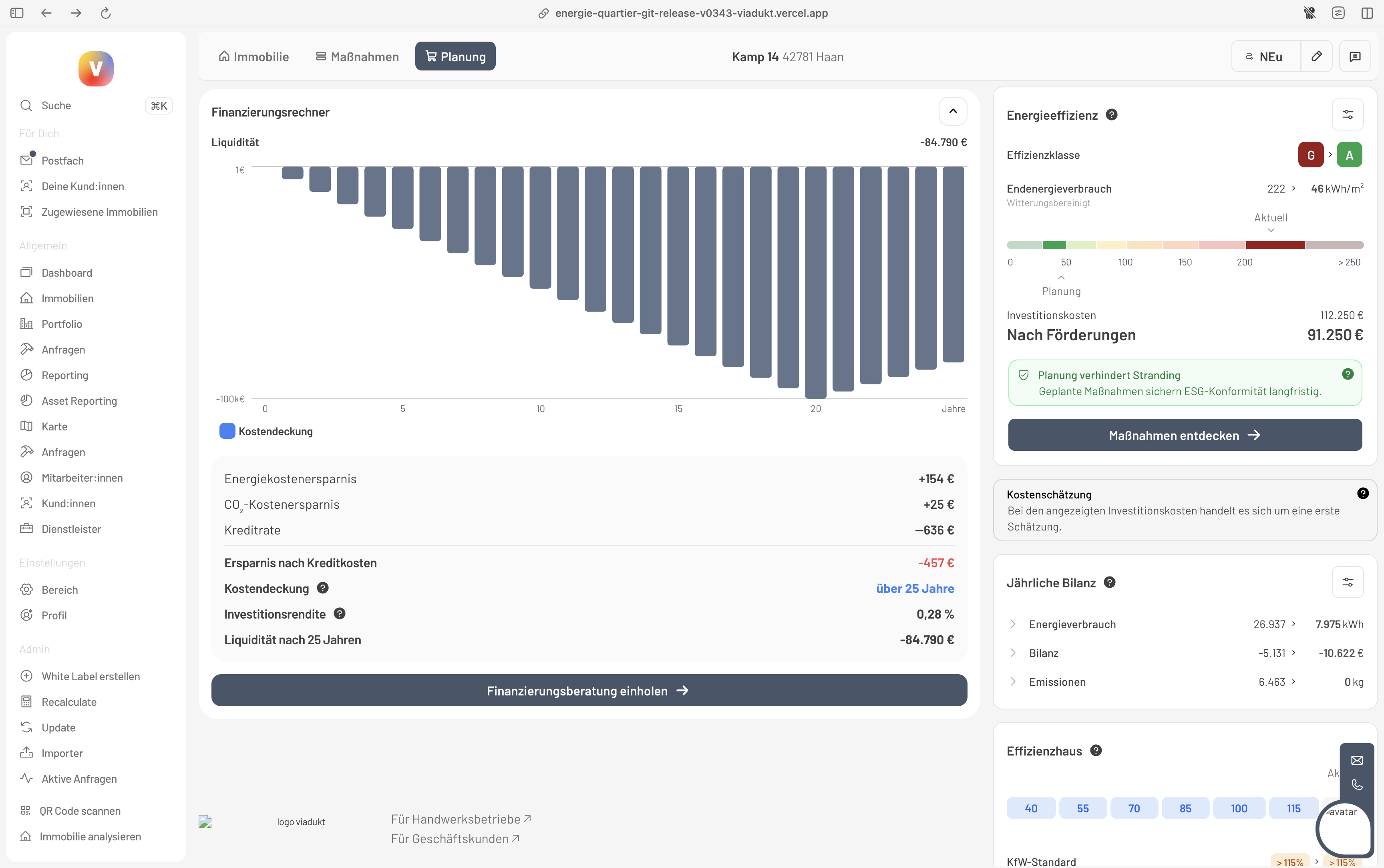Switch to the Immobilie tab

[x=253, y=57]
